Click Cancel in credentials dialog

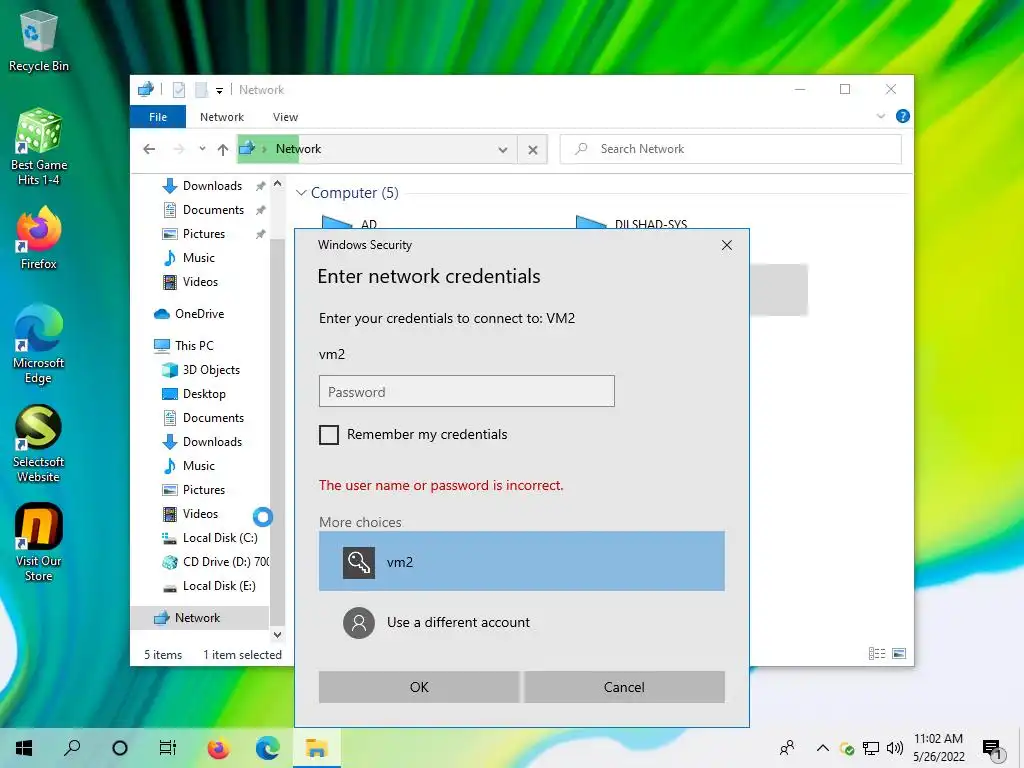coord(624,687)
